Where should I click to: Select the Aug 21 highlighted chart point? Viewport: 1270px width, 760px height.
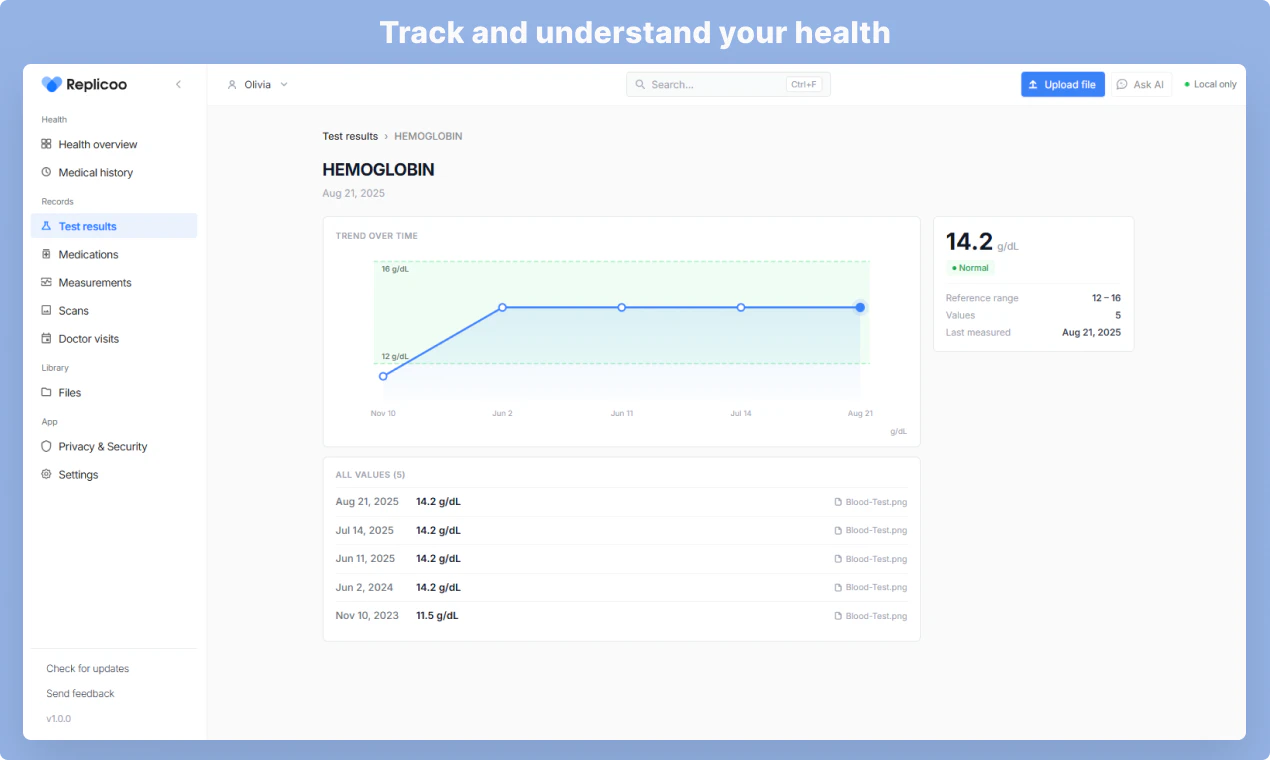click(x=860, y=307)
